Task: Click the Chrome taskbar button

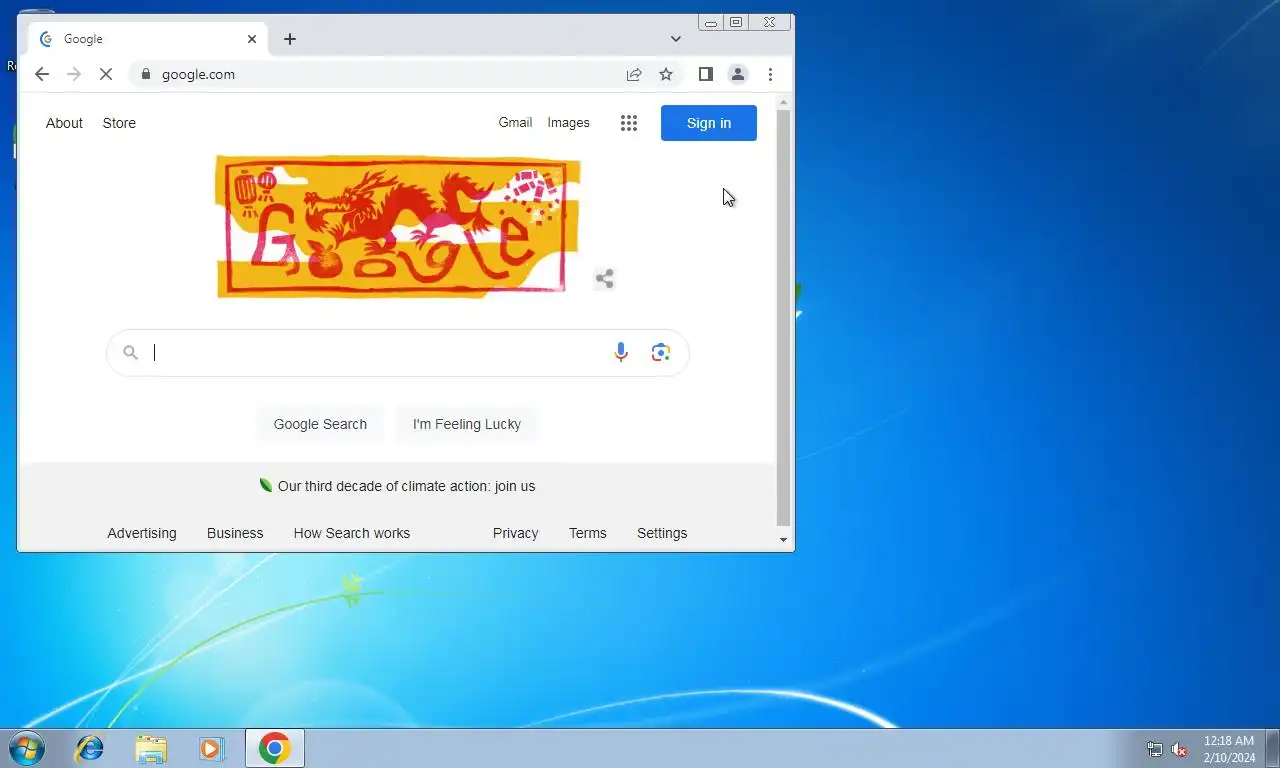Action: coord(275,748)
